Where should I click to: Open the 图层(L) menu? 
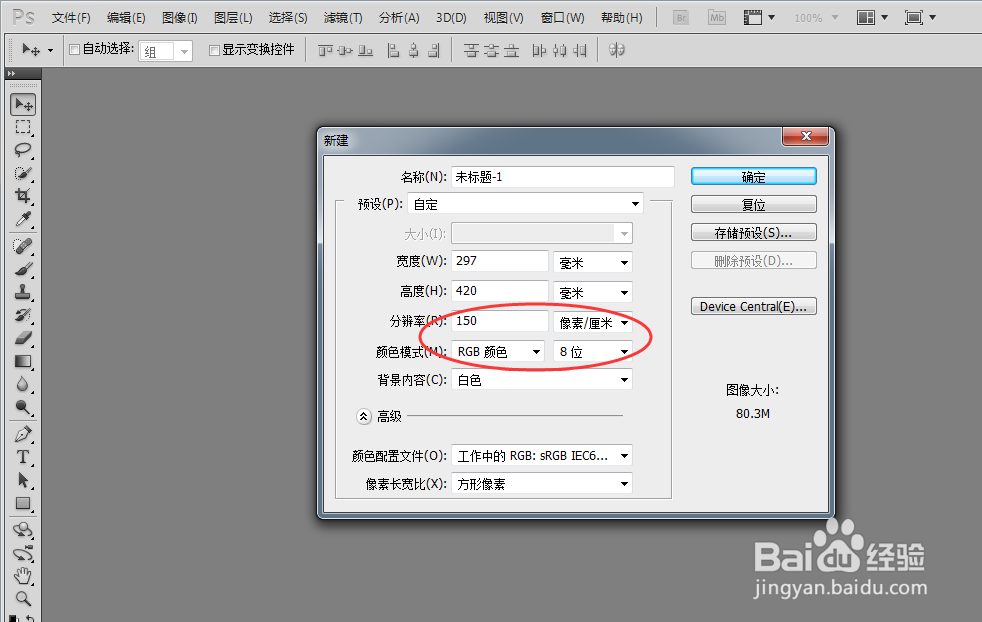pyautogui.click(x=233, y=18)
